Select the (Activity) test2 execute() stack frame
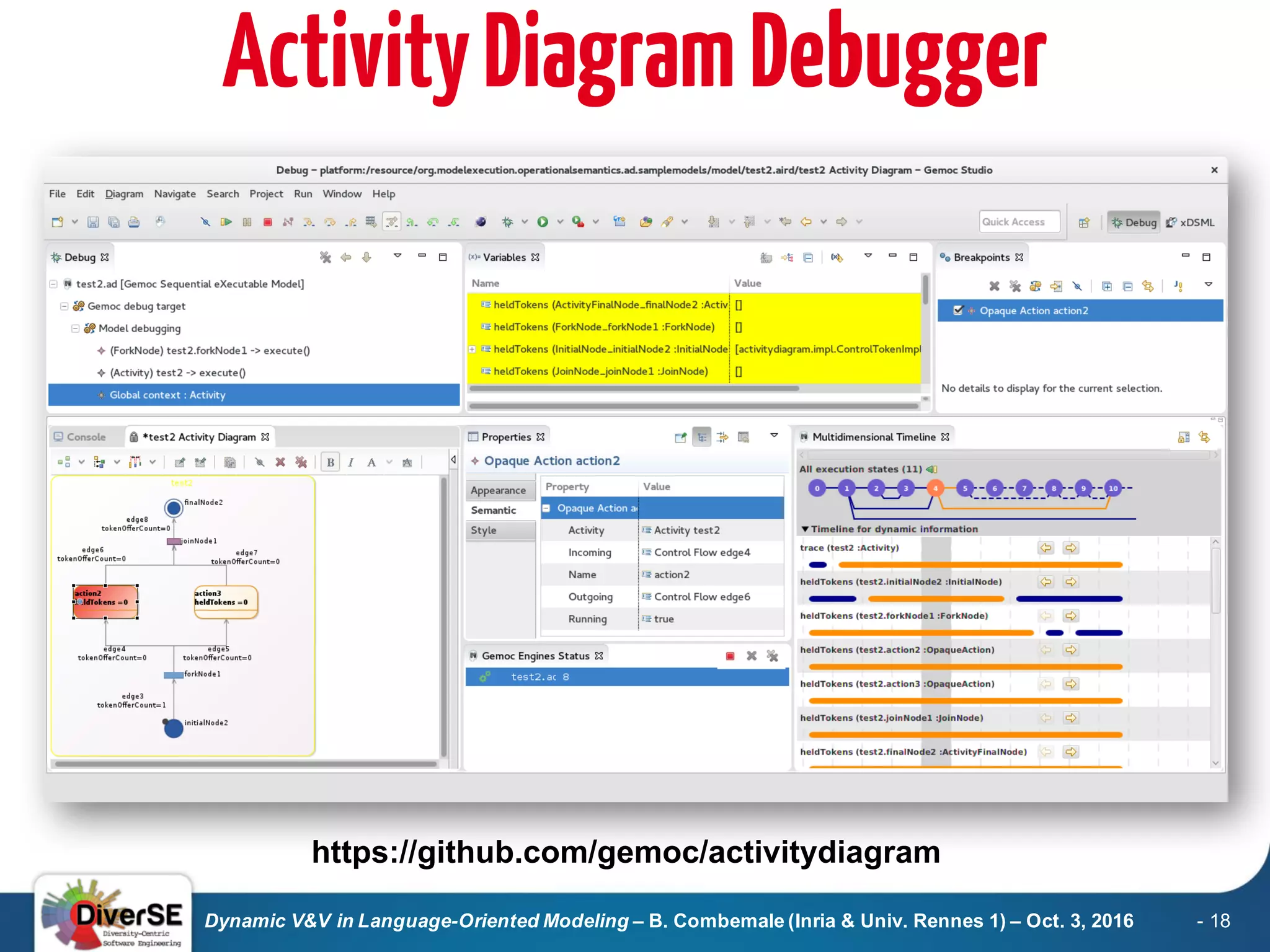 (x=177, y=373)
